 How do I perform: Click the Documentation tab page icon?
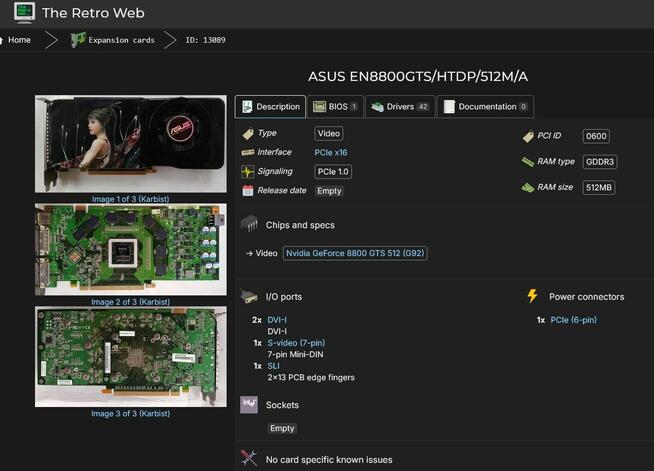click(x=449, y=107)
